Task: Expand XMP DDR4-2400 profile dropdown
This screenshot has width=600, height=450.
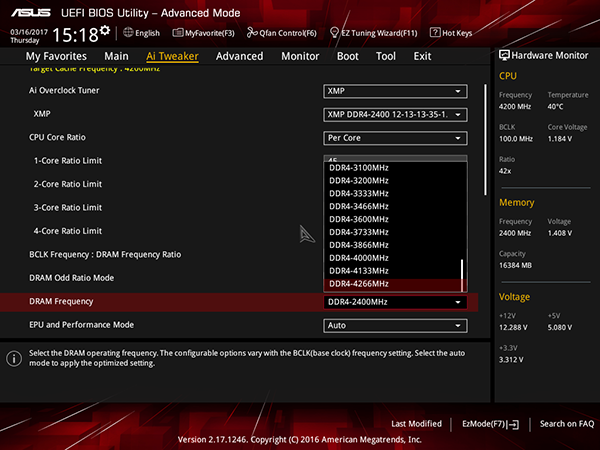Action: [x=395, y=115]
